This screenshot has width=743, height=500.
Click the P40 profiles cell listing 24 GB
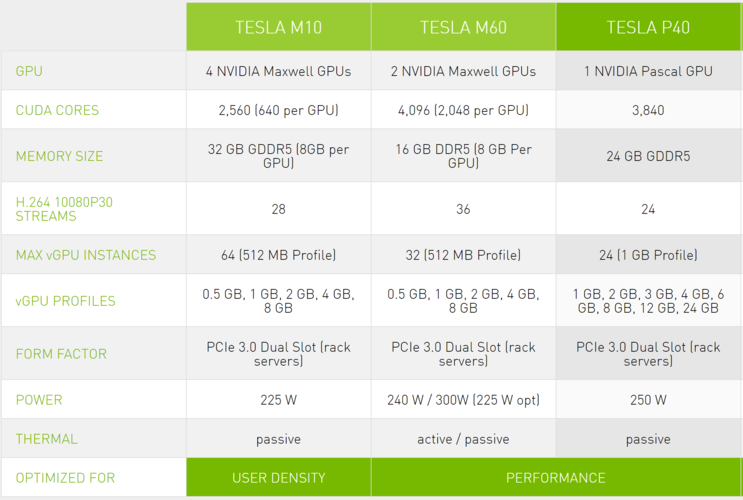coord(648,301)
